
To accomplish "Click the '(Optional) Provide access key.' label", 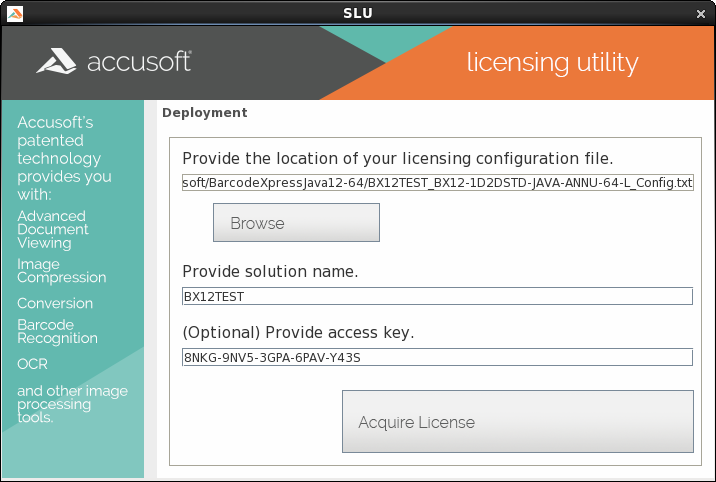I will [298, 332].
